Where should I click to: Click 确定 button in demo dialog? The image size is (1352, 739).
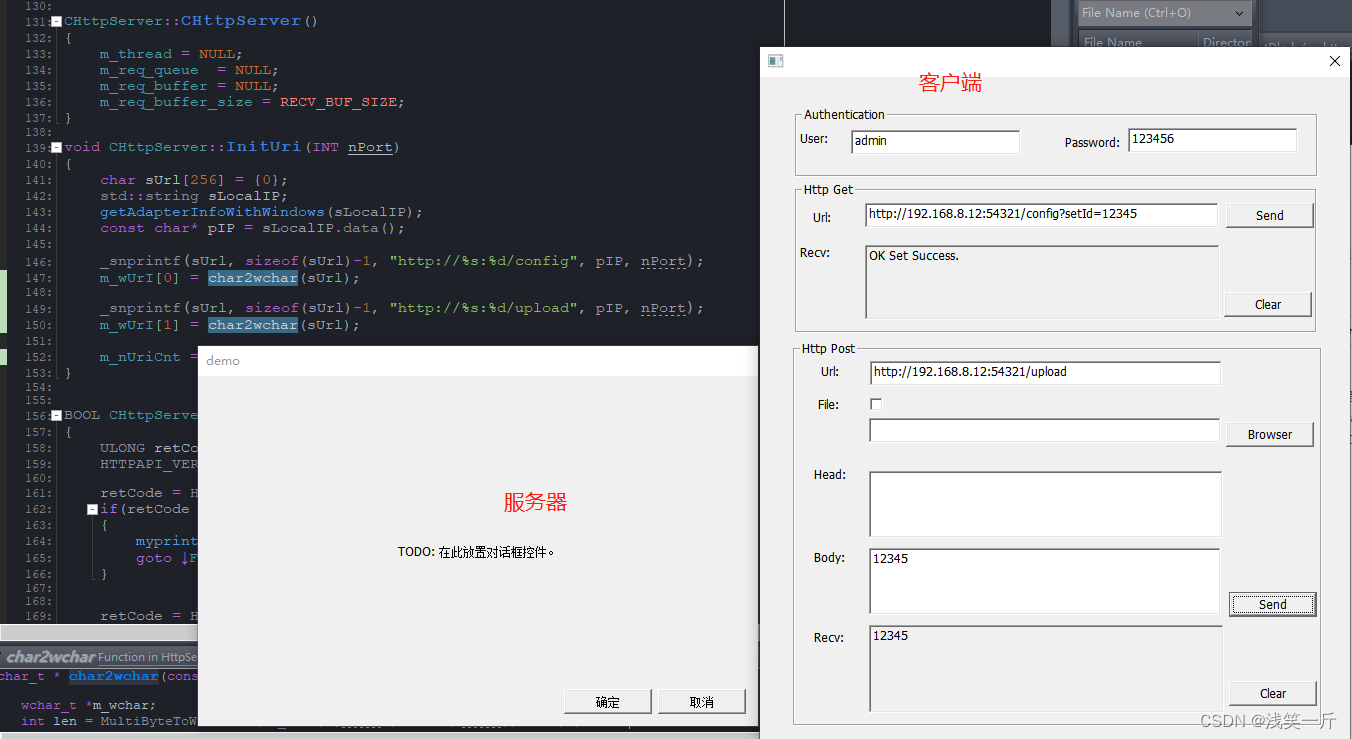607,702
